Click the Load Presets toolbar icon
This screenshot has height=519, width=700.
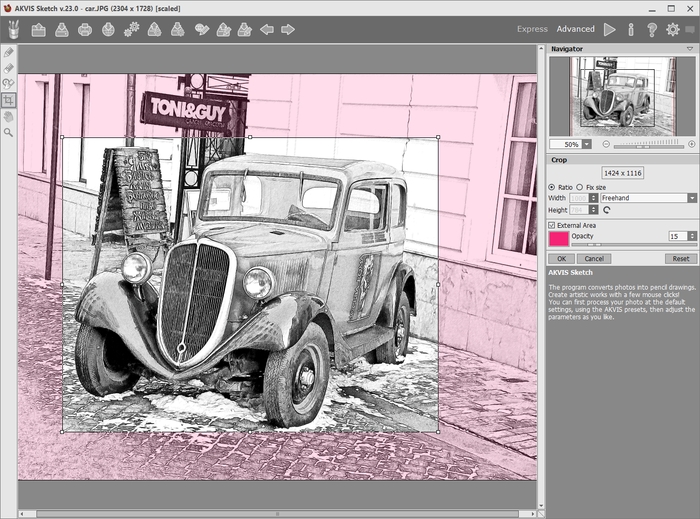(154, 30)
